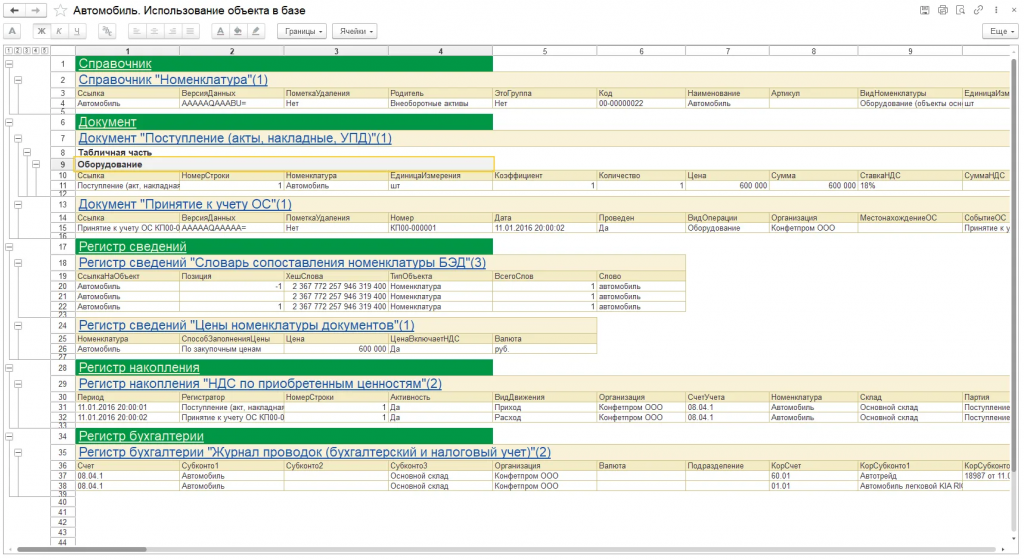
Task: Open the Ячейки dropdown
Action: pos(355,31)
